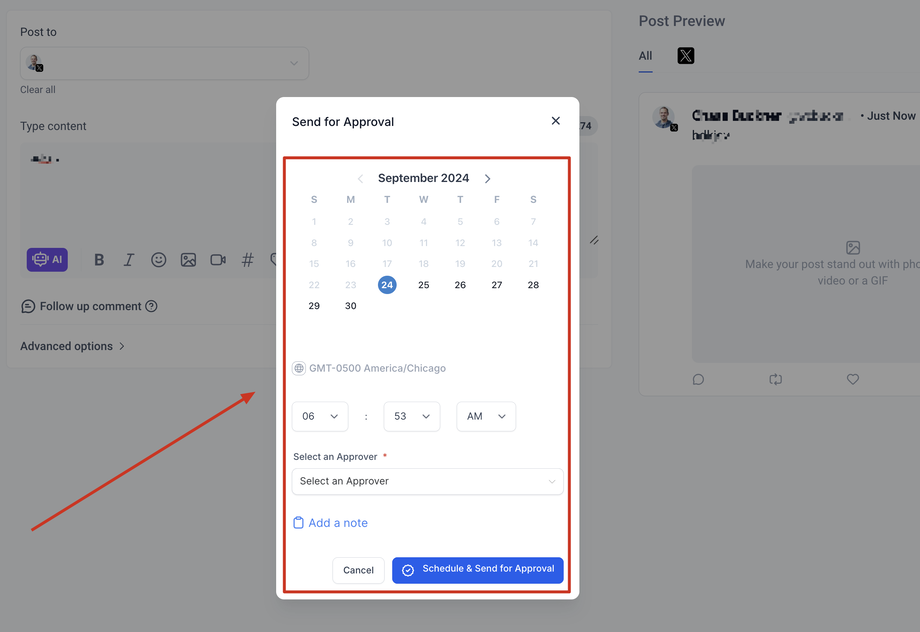
Task: Toggle bold text formatting
Action: click(x=99, y=260)
